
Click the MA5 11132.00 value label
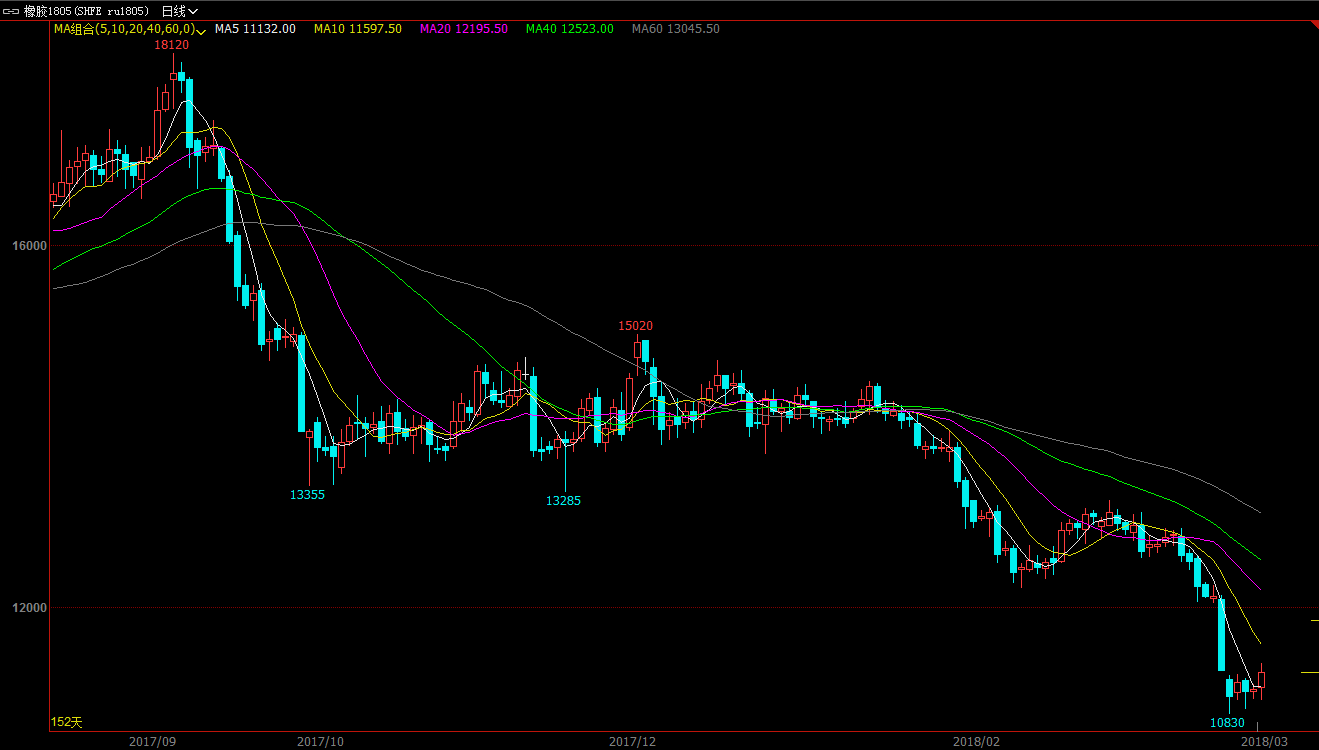click(x=255, y=29)
